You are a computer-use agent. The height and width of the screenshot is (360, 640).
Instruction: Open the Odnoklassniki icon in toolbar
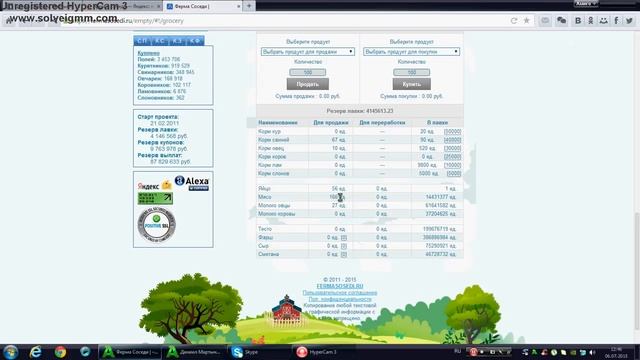(591, 21)
